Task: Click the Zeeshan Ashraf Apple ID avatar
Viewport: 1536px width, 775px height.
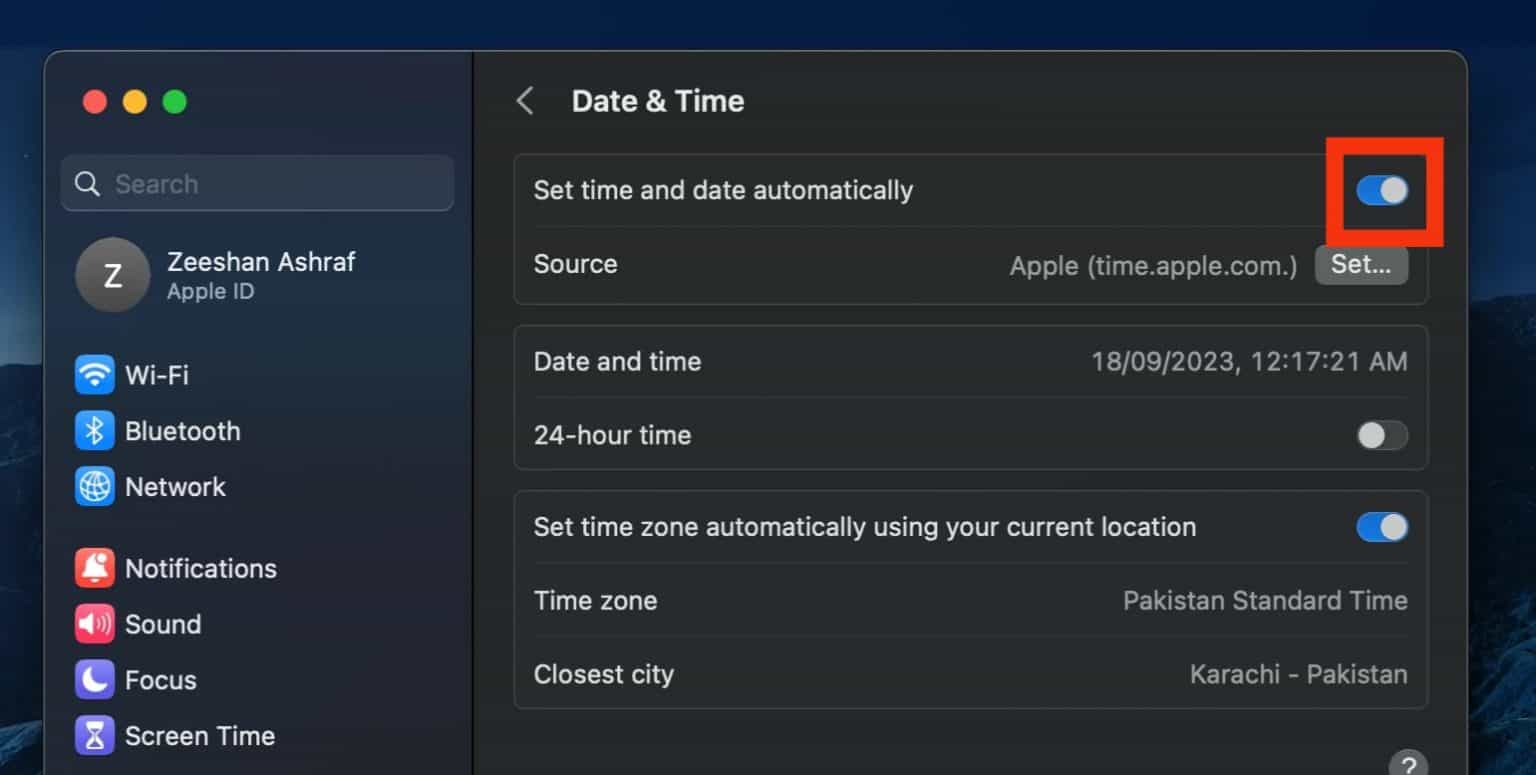Action: click(x=113, y=275)
